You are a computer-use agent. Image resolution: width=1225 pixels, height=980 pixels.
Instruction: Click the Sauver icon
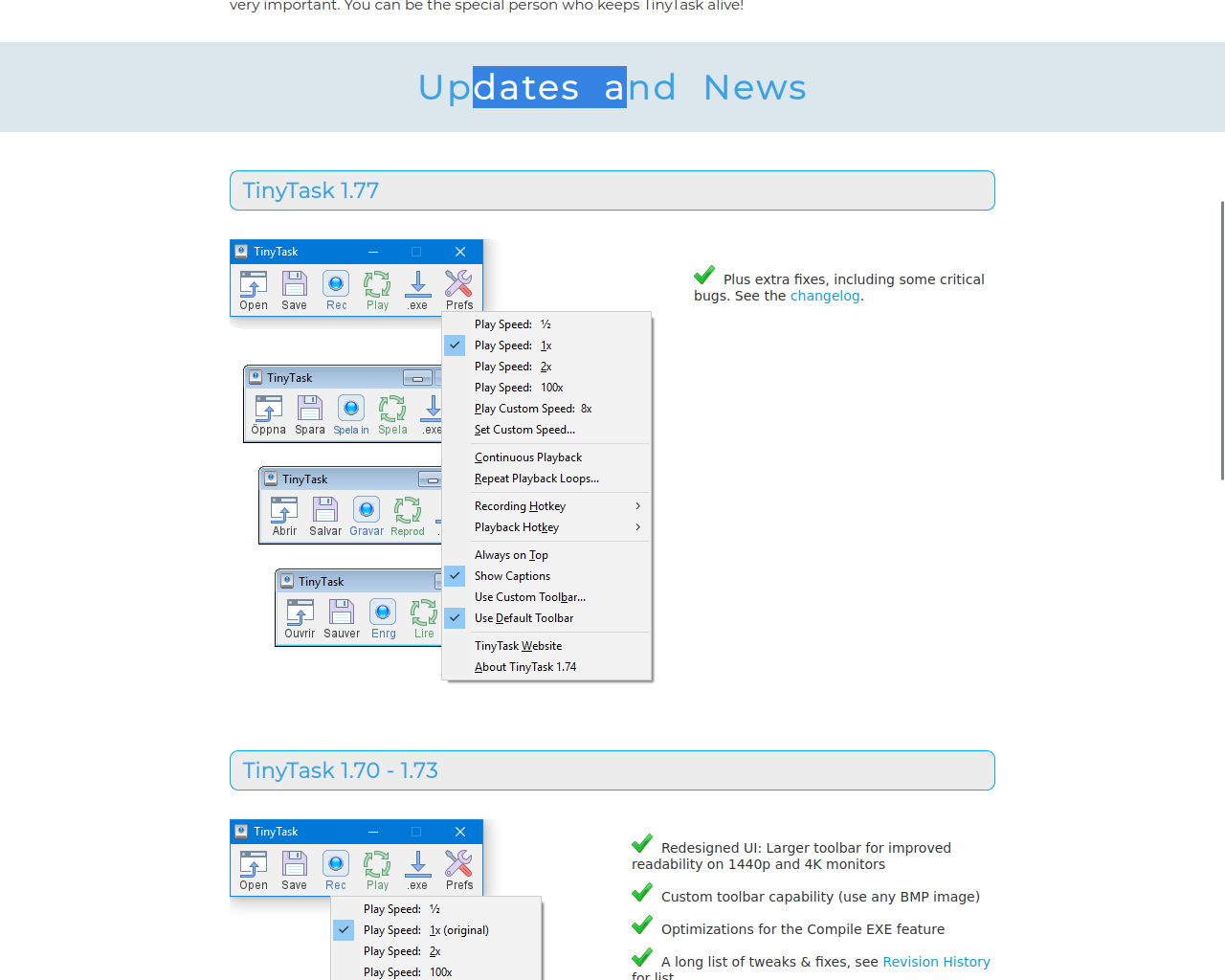pyautogui.click(x=342, y=619)
